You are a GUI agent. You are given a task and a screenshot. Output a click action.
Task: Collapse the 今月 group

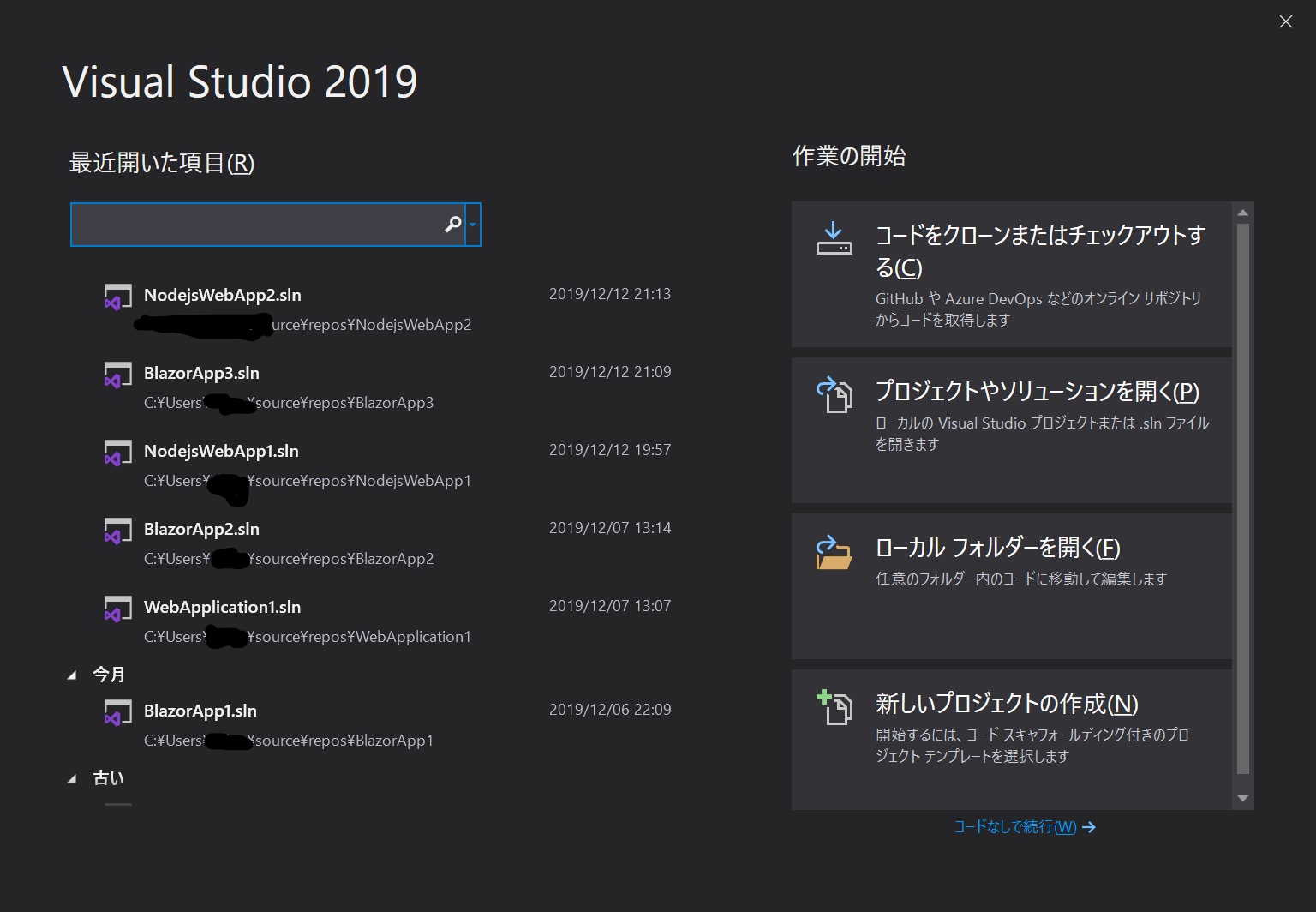pos(72,675)
